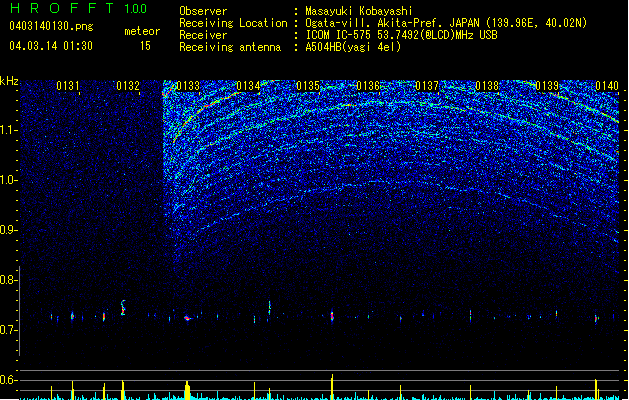The height and width of the screenshot is (400, 629).
Task: Click the 0140 time marker
Action: point(607,86)
